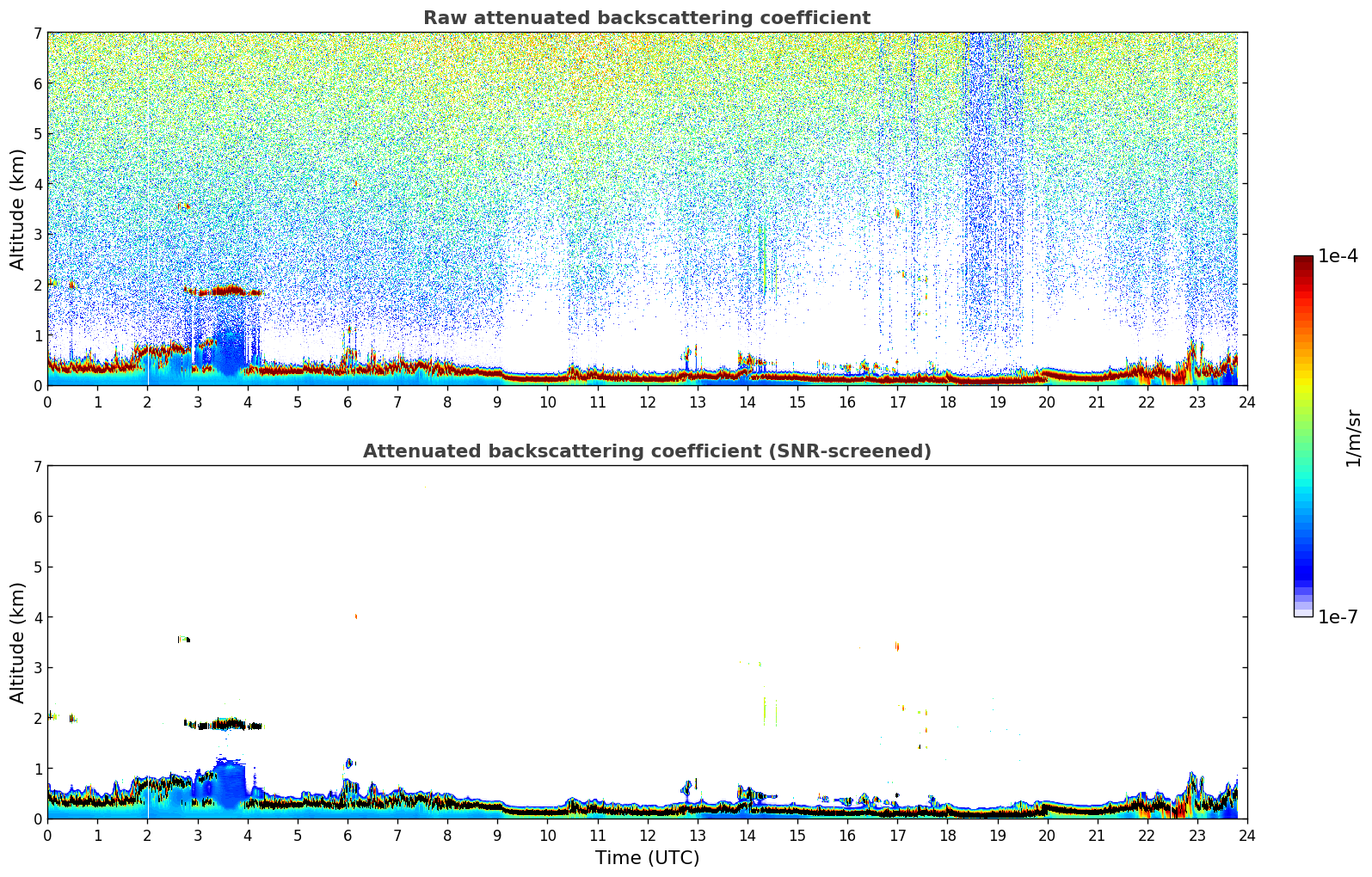Screen dimensions: 1372x877
Task: Click time tick "15" under the raw plot
Action: click(797, 402)
